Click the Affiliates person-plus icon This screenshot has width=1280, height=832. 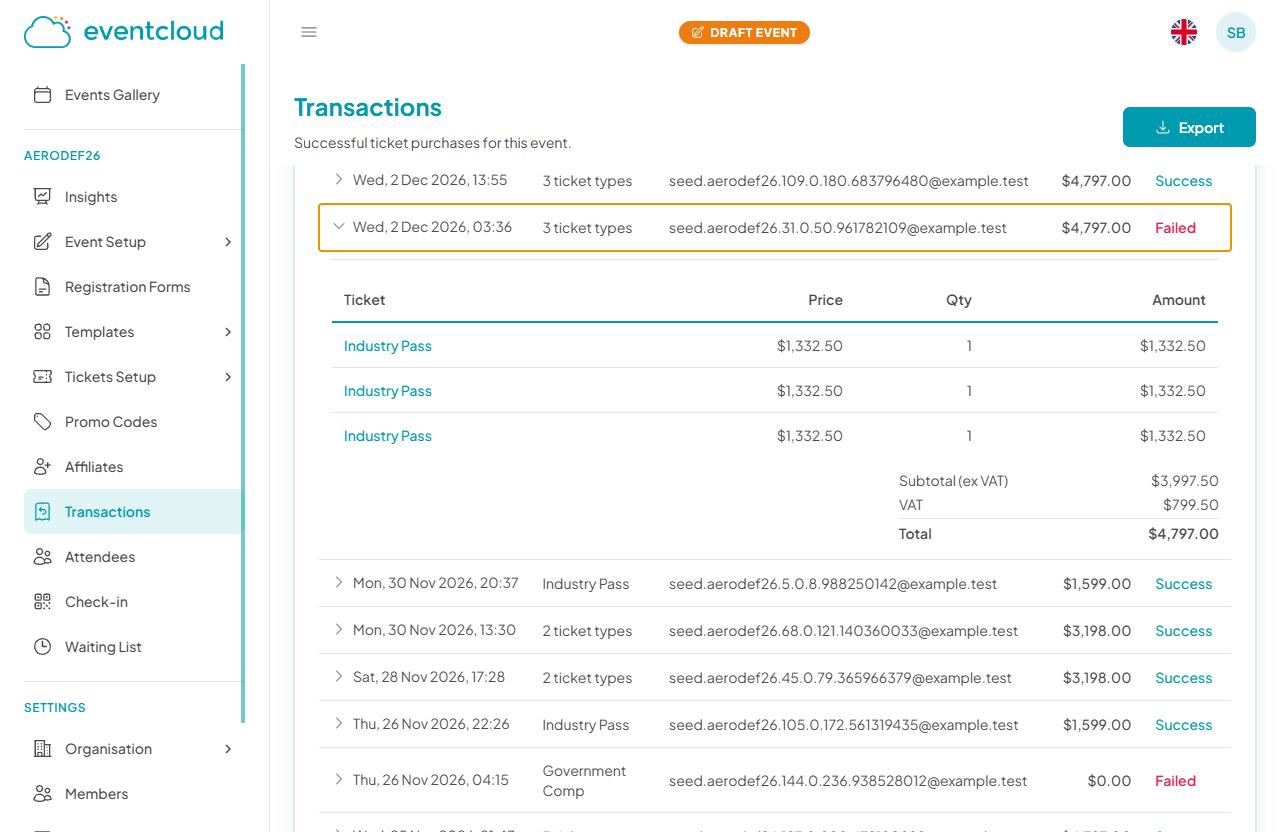42,467
